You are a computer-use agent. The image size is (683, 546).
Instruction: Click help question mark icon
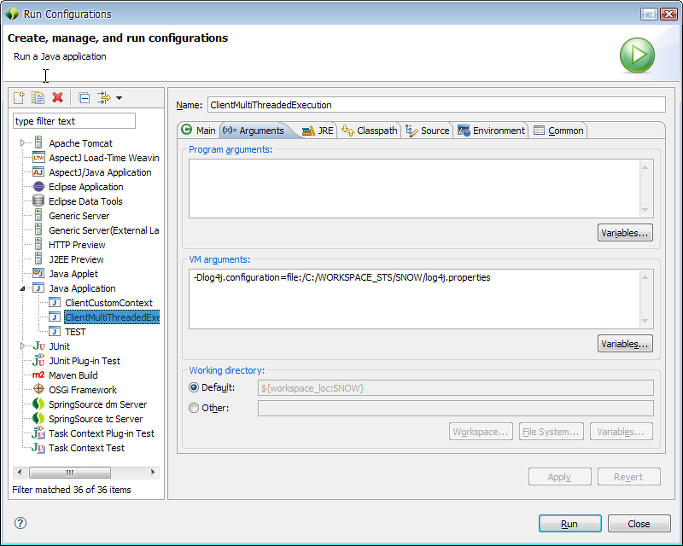coord(20,523)
